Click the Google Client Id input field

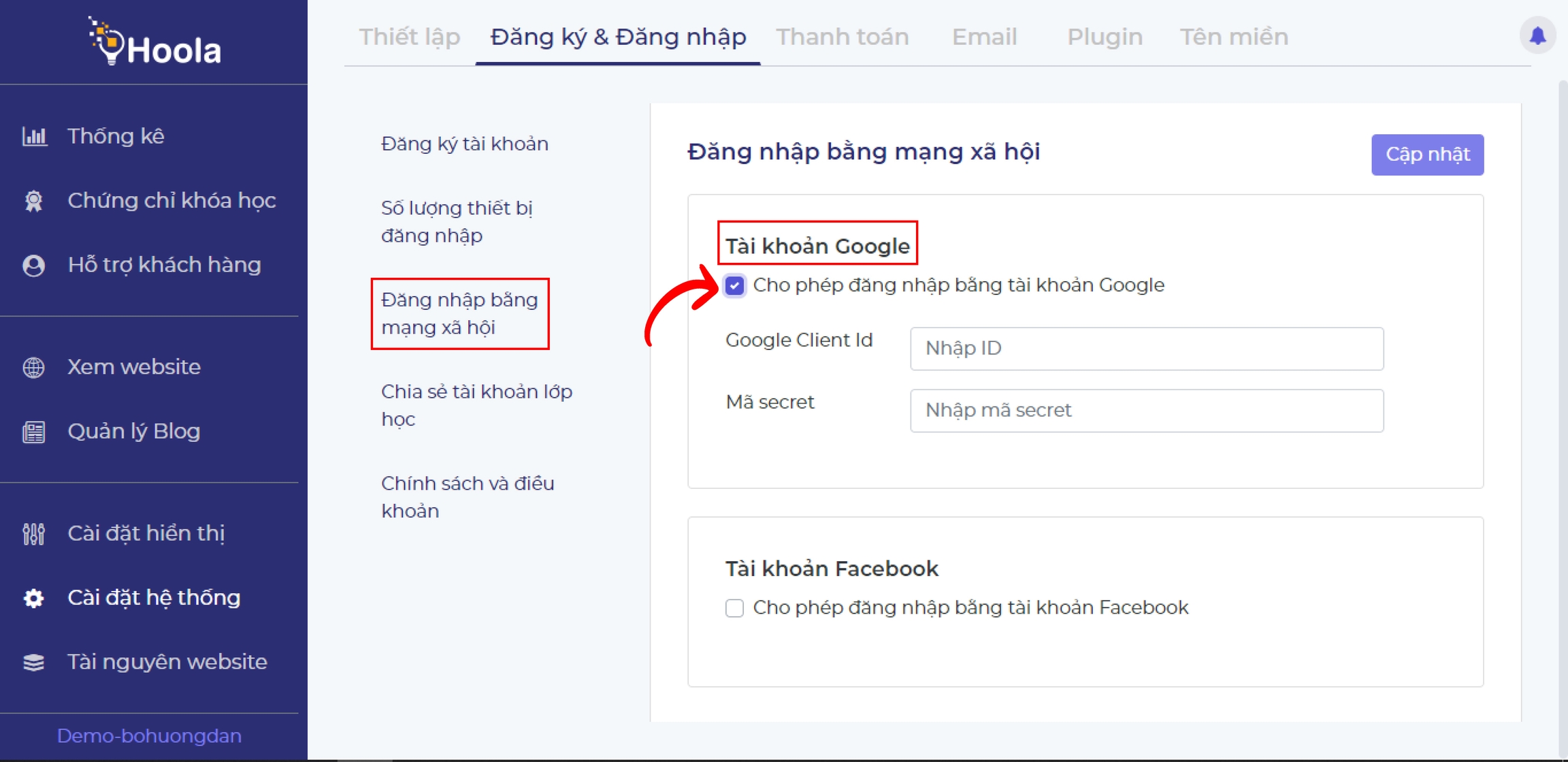pyautogui.click(x=1146, y=349)
